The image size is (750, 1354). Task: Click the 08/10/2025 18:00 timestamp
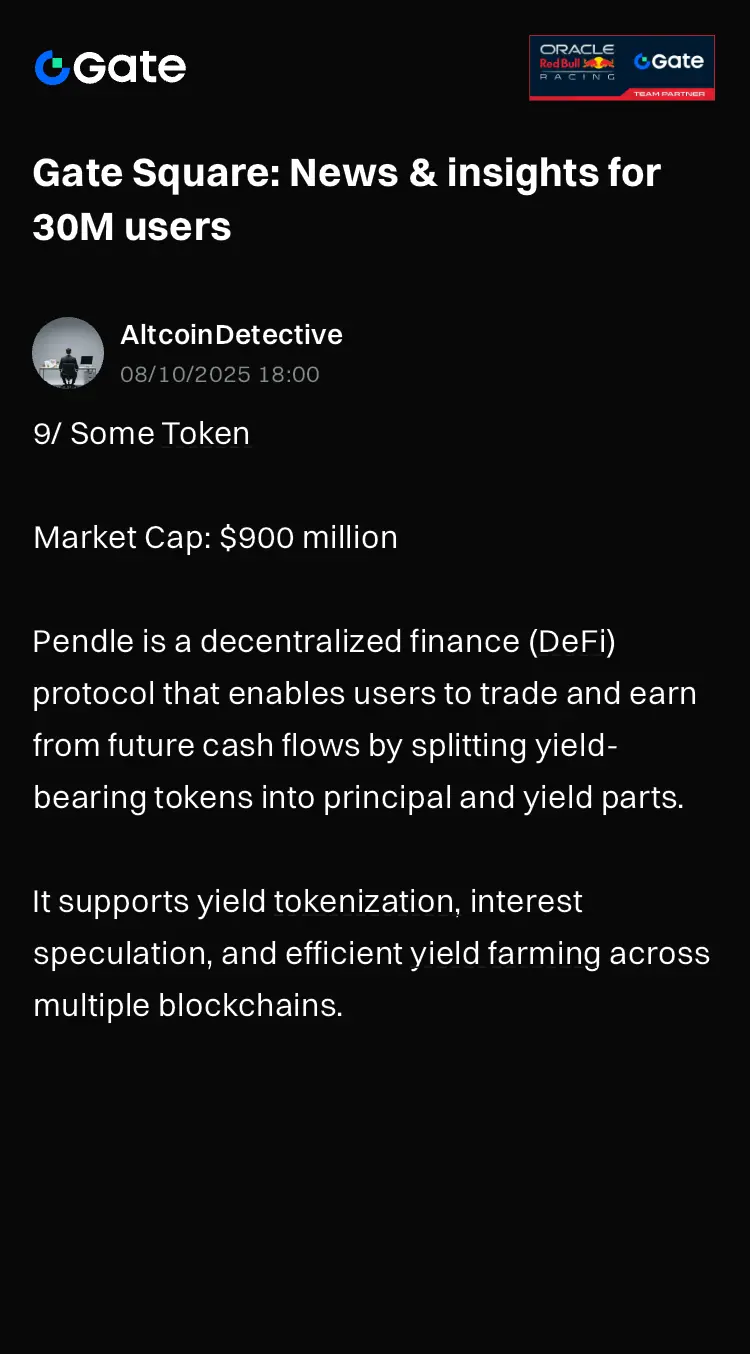coord(220,375)
